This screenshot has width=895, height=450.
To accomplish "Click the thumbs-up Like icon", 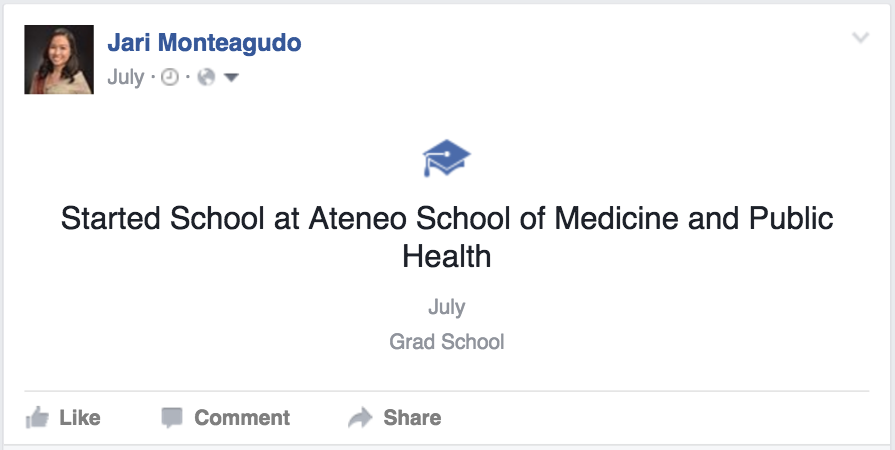I will [37, 417].
